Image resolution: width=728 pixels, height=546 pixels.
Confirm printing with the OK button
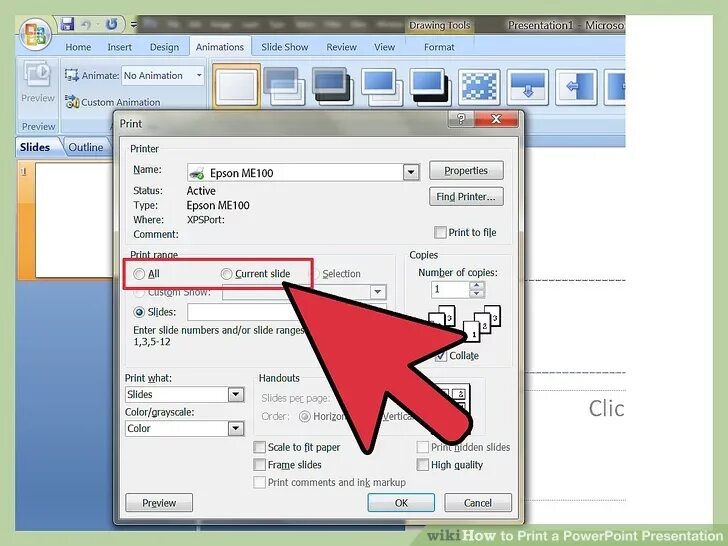(401, 503)
